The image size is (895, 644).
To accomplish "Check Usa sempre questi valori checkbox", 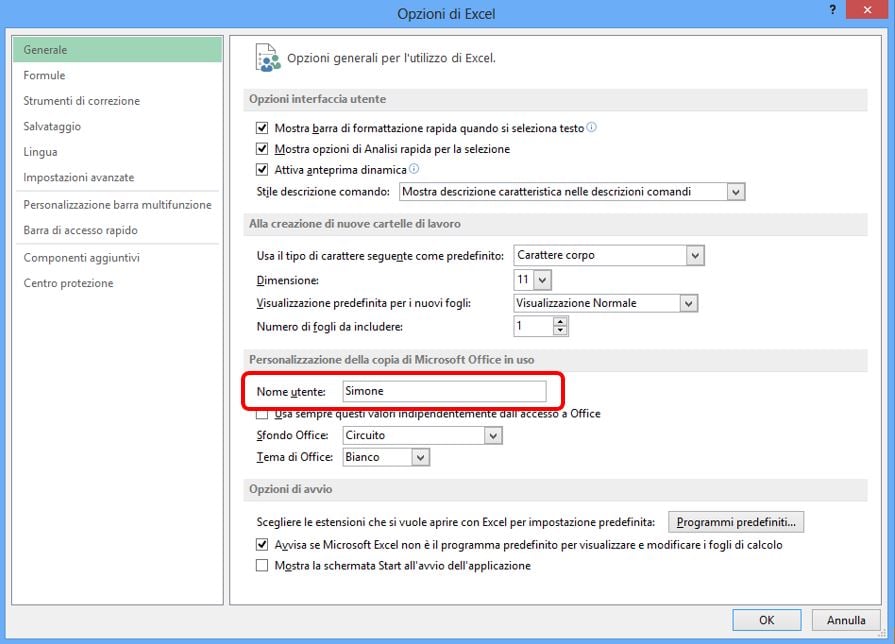I will (x=262, y=414).
